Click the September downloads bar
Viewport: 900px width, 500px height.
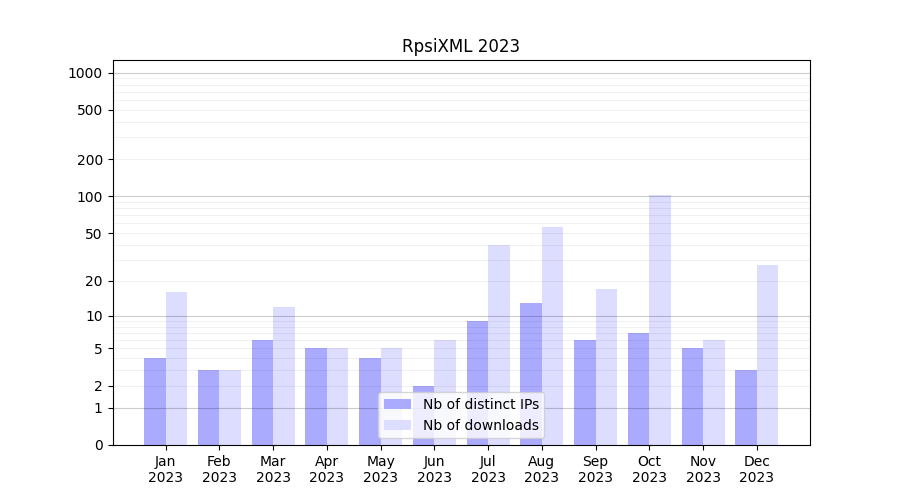tap(606, 367)
